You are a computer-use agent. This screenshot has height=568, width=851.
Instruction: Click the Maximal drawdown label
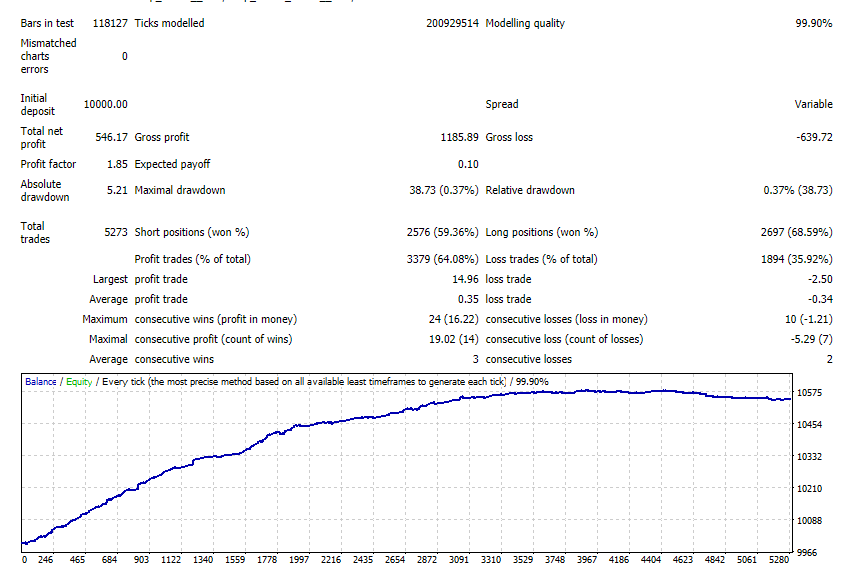(x=180, y=190)
